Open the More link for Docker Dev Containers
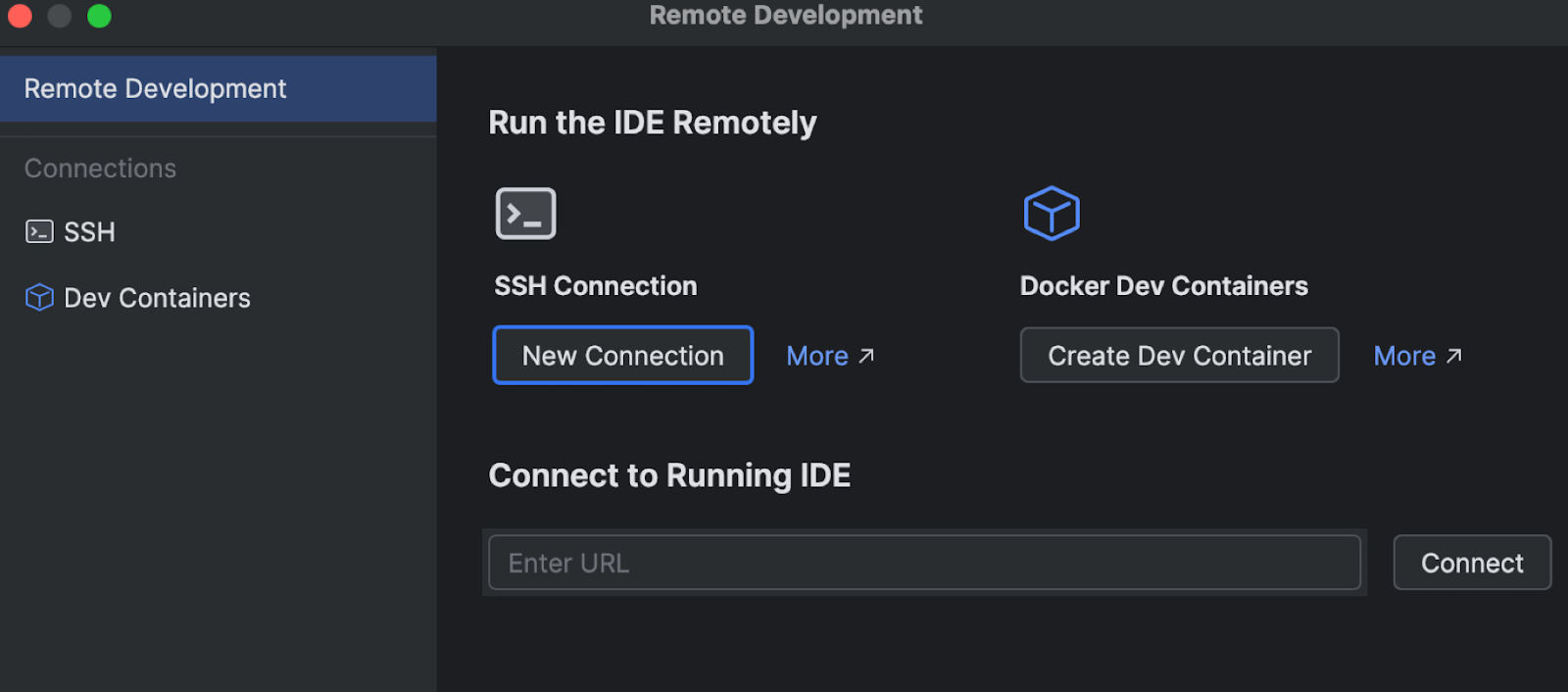Viewport: 1568px width, 692px height. tap(1404, 356)
